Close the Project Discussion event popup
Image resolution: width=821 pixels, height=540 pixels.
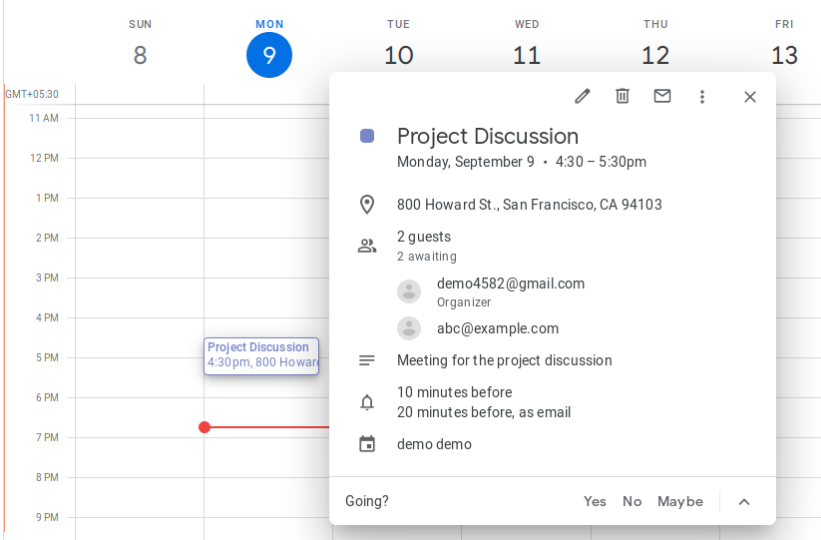pos(750,96)
